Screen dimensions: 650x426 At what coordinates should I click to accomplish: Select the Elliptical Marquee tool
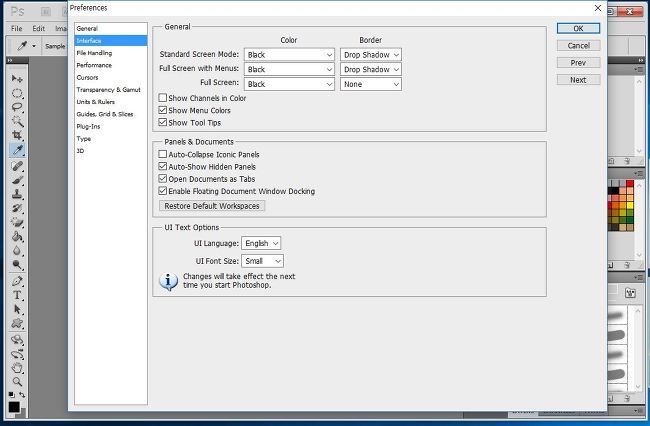[x=17, y=93]
